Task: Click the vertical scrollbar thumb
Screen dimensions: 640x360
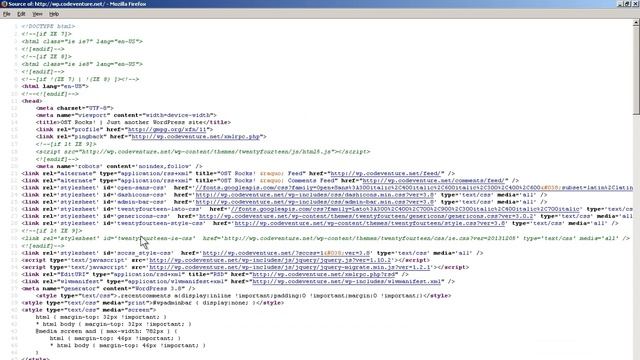Action: coord(636,71)
